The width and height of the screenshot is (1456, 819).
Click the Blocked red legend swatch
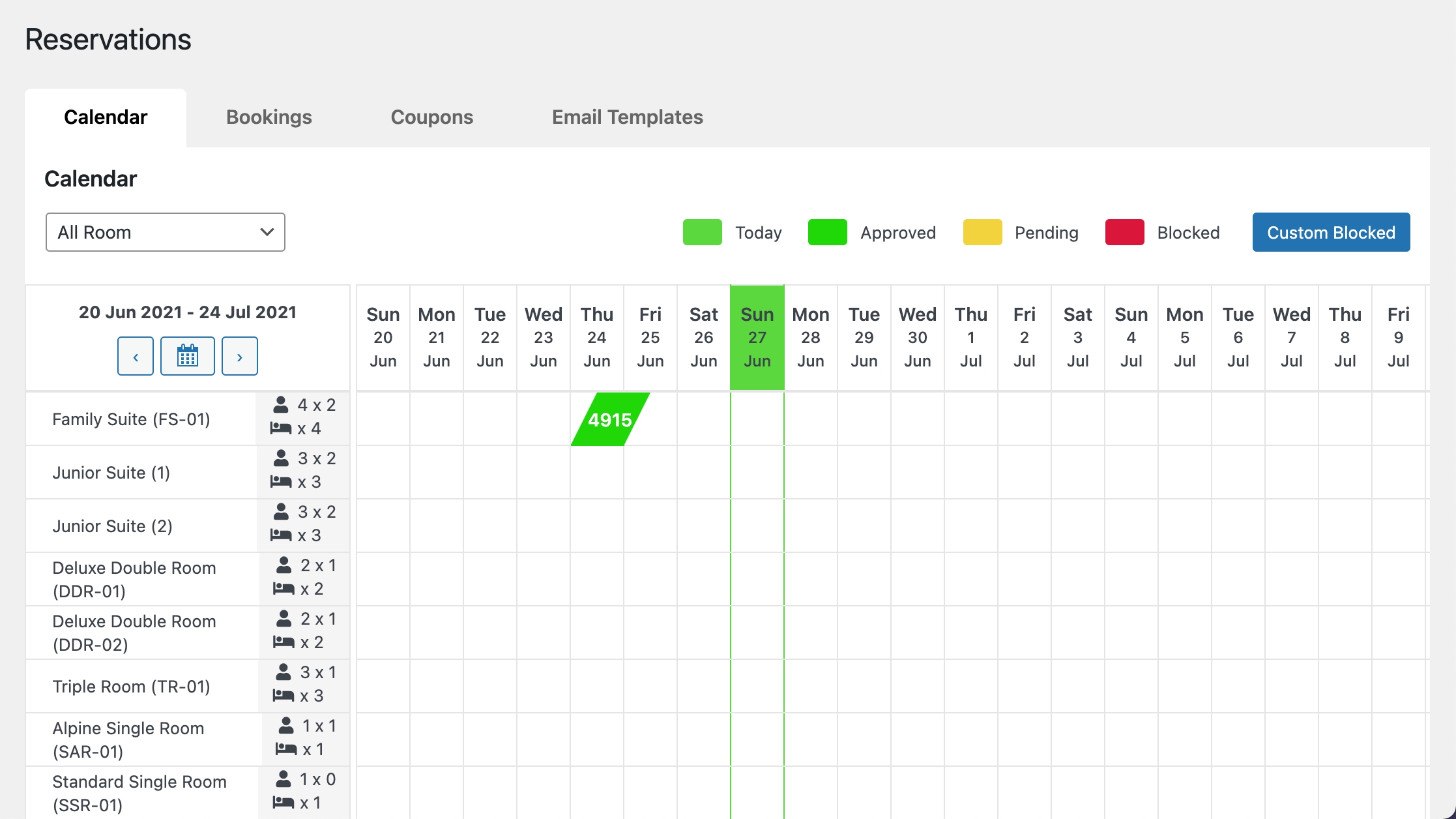tap(1124, 232)
